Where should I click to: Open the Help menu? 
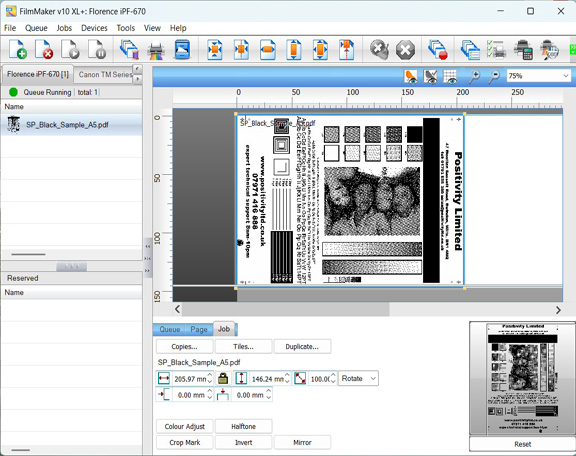178,28
